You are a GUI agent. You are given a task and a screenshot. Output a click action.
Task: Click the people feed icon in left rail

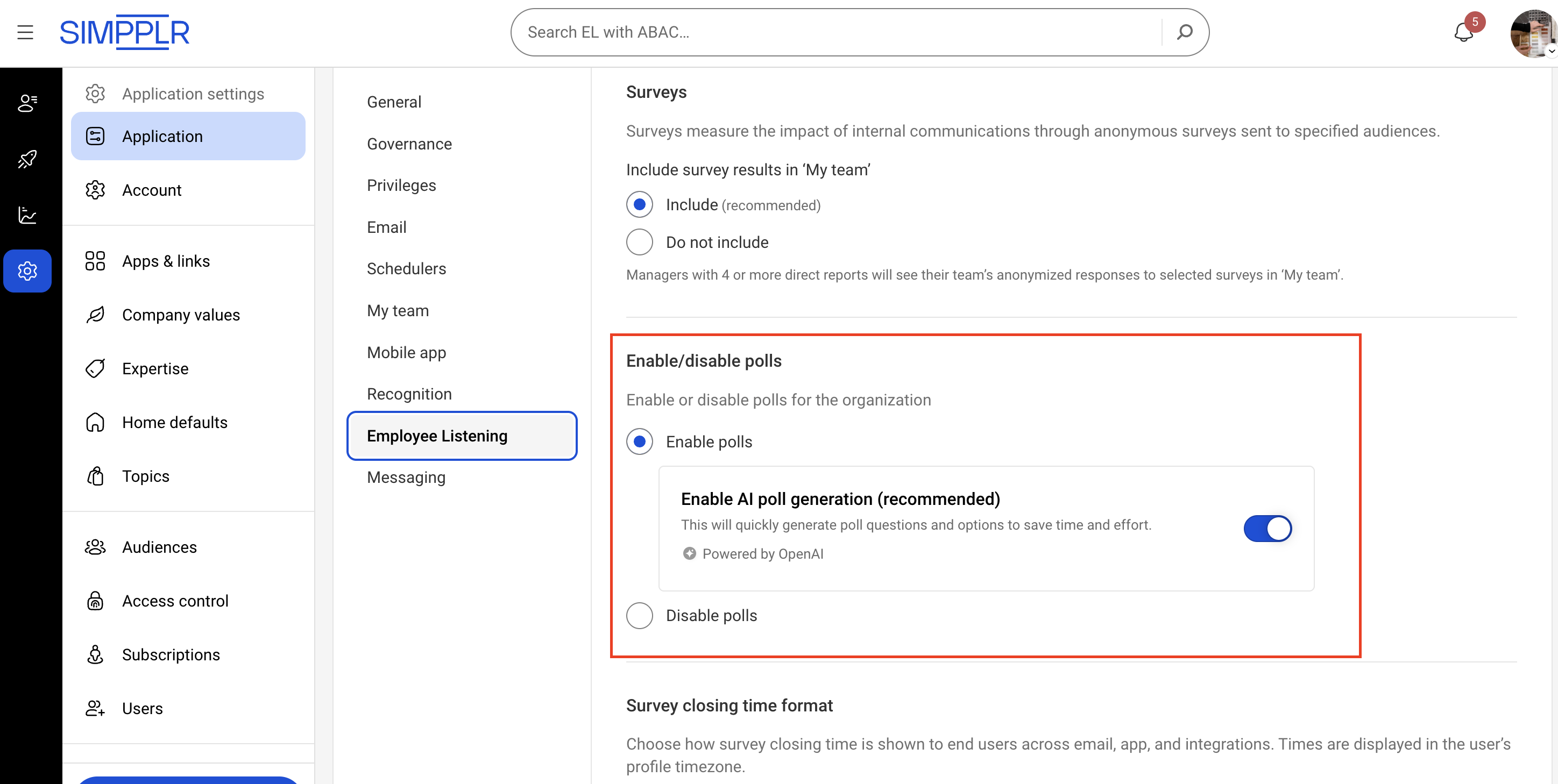(x=27, y=103)
